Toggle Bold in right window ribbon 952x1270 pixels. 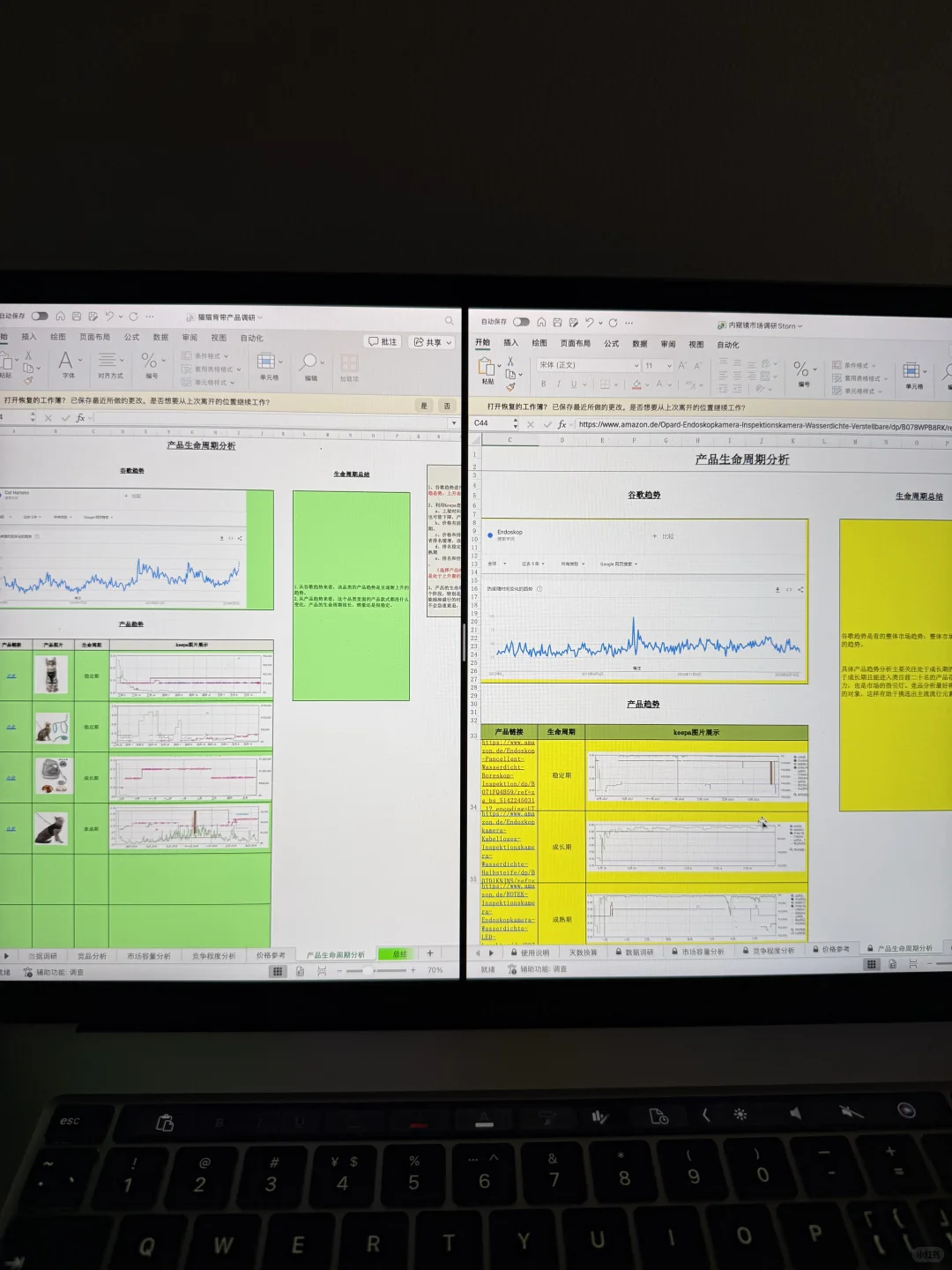(544, 385)
